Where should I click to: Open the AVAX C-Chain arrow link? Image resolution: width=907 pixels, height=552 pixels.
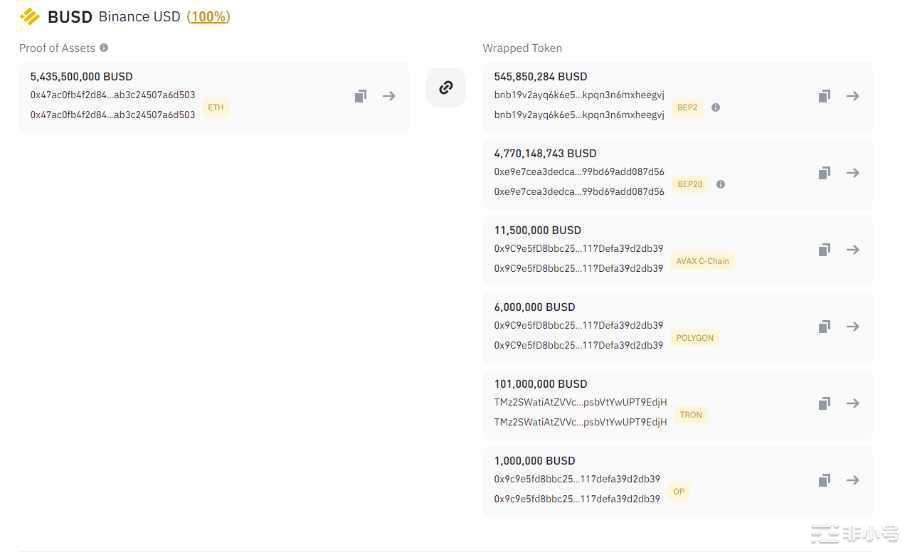click(x=853, y=250)
